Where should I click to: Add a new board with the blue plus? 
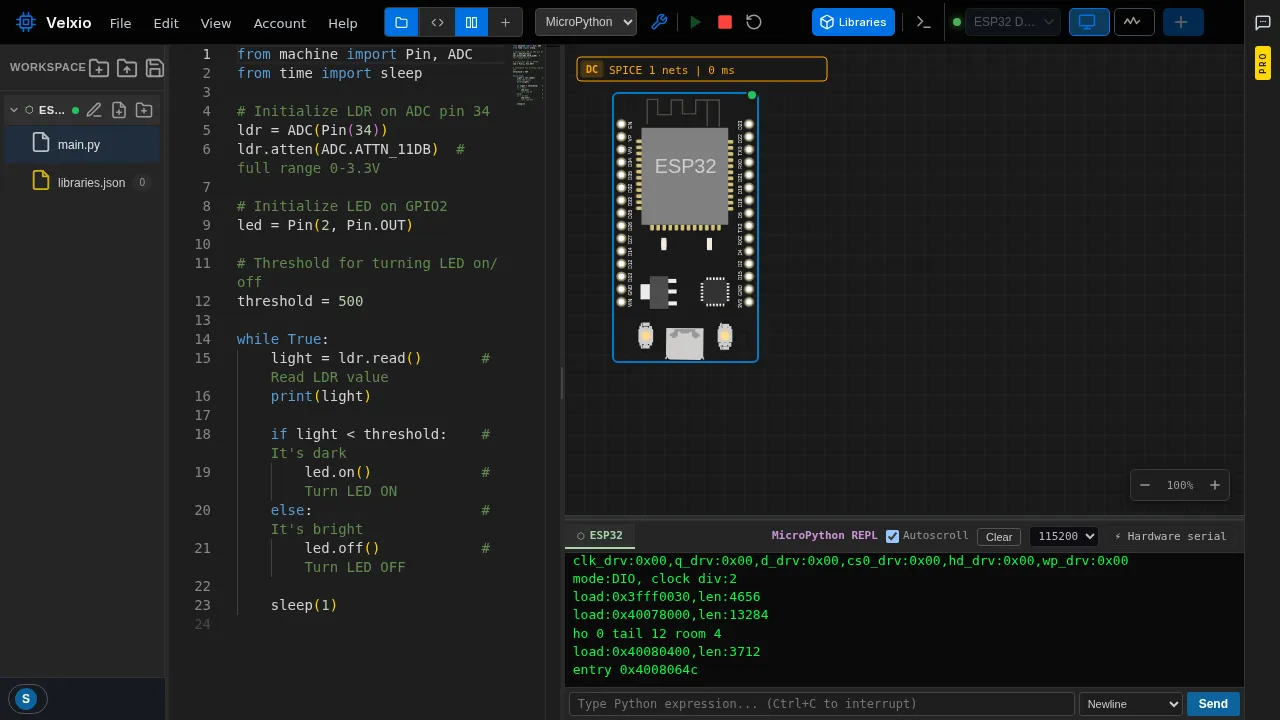pos(1183,22)
